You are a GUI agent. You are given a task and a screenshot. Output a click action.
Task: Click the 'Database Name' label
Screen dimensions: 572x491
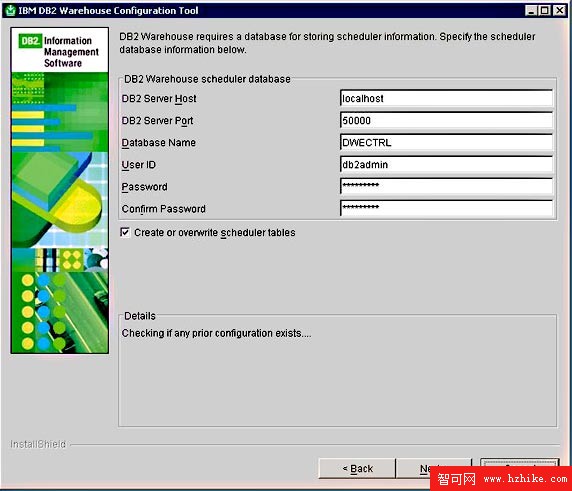159,143
